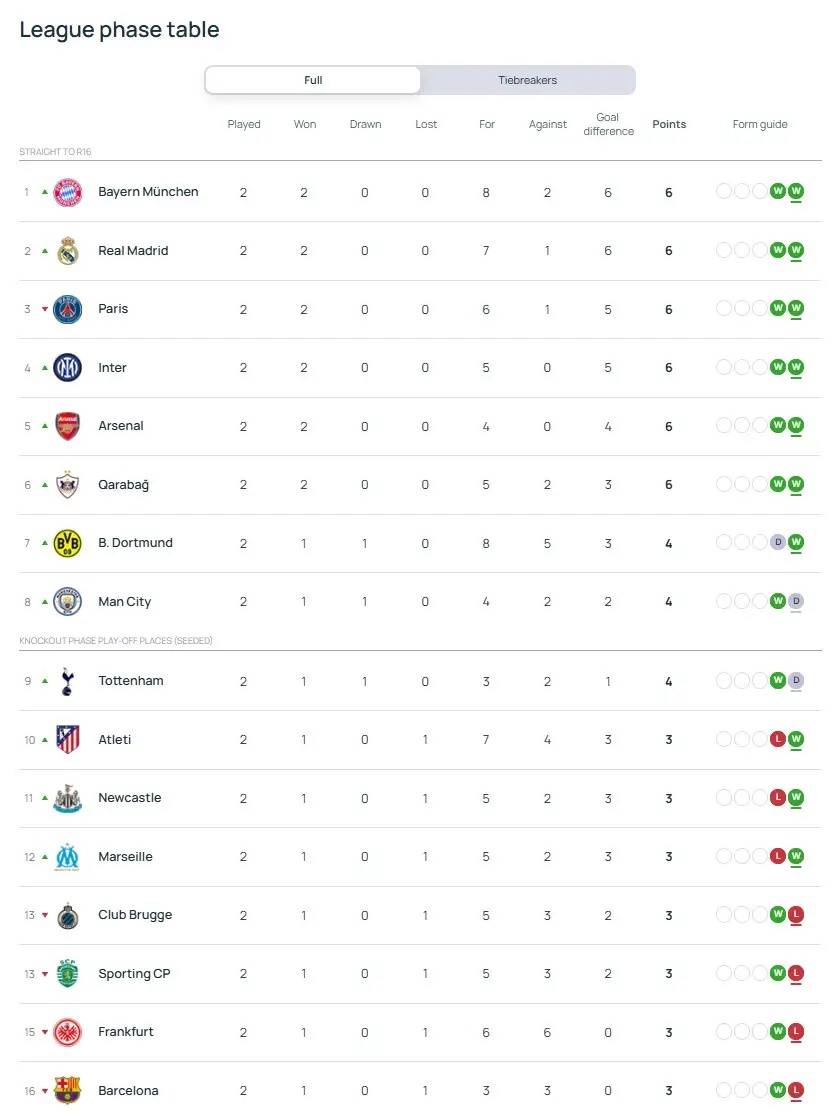Click the Atleti club crest
The width and height of the screenshot is (837, 1117).
click(x=68, y=740)
